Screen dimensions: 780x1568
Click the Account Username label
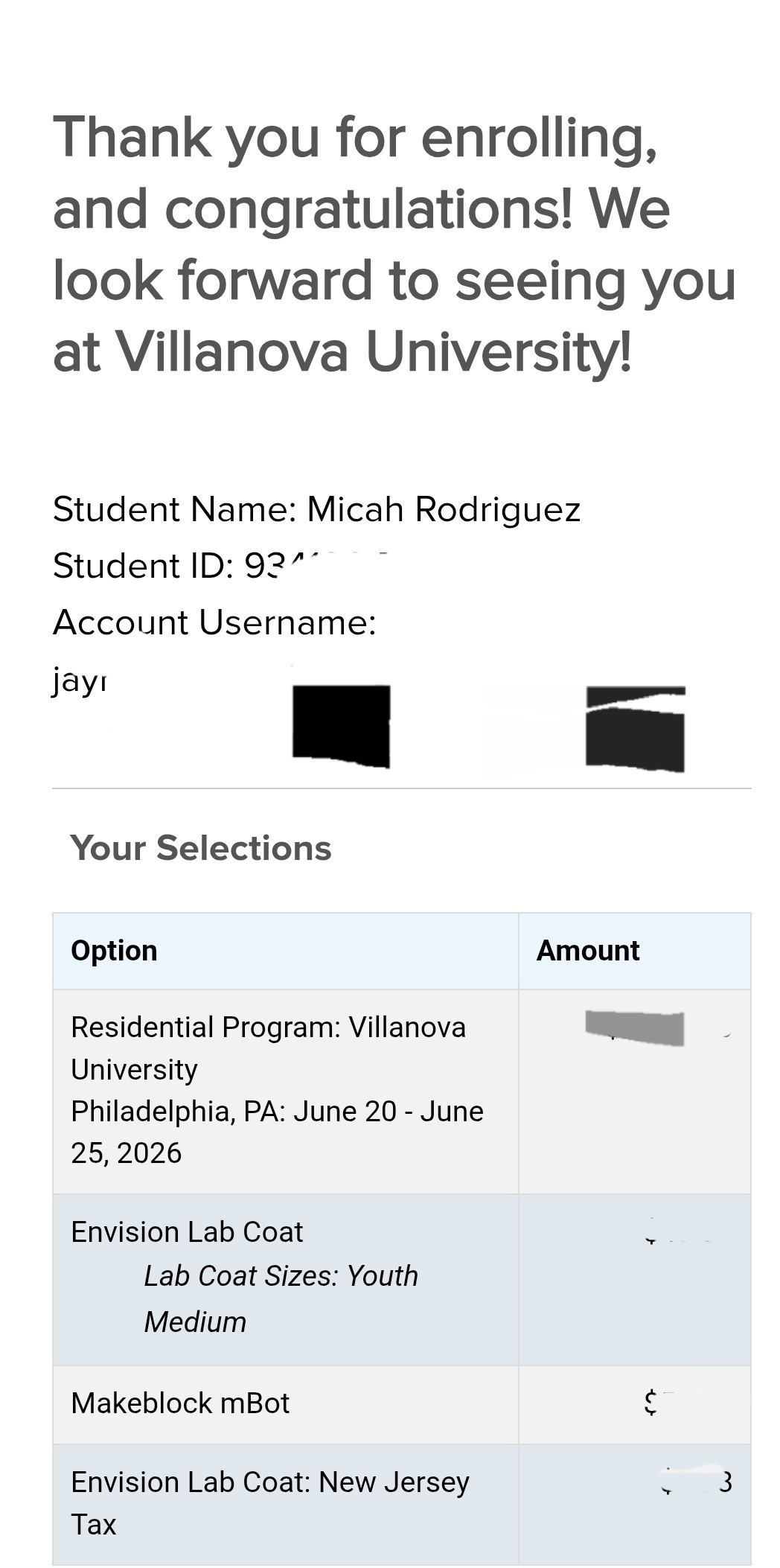[x=214, y=622]
